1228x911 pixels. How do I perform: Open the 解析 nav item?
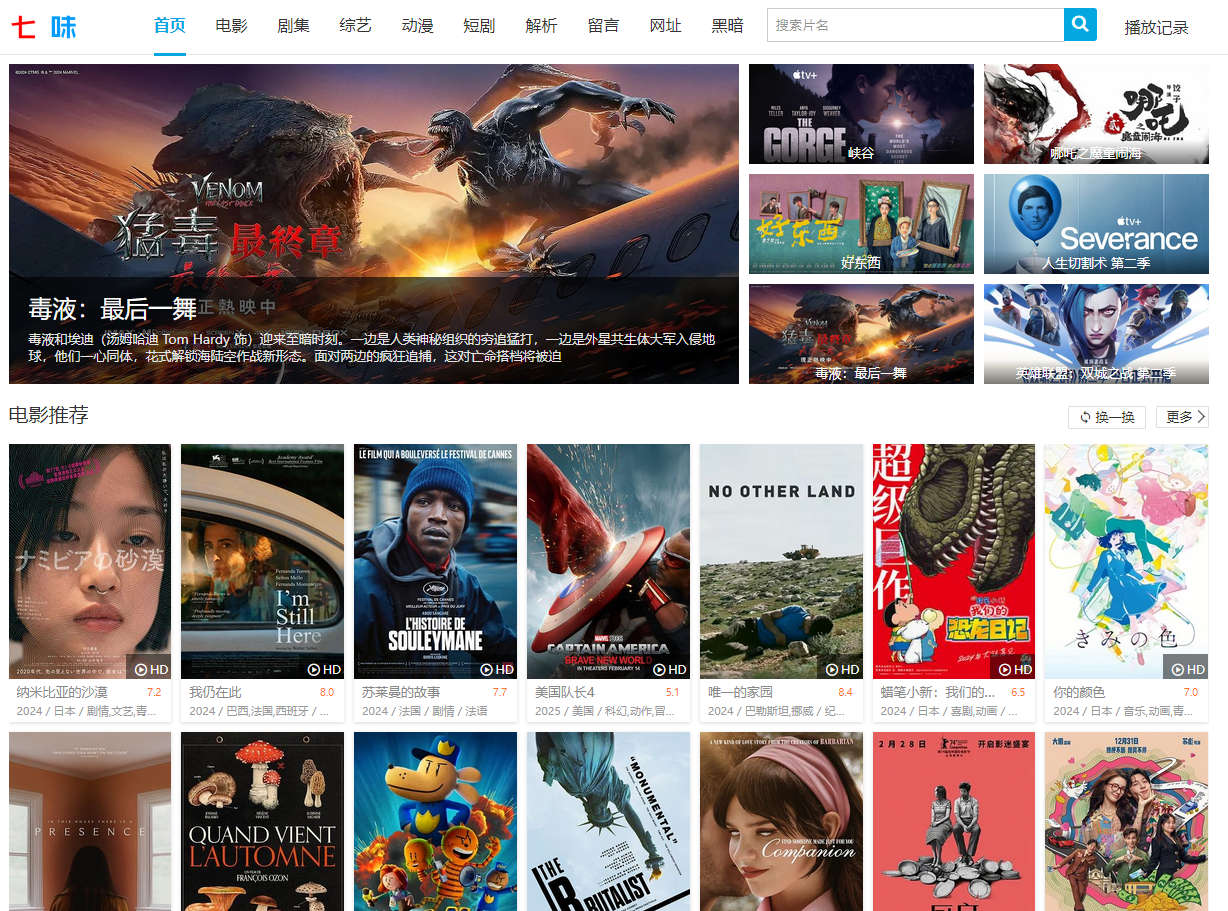point(542,25)
